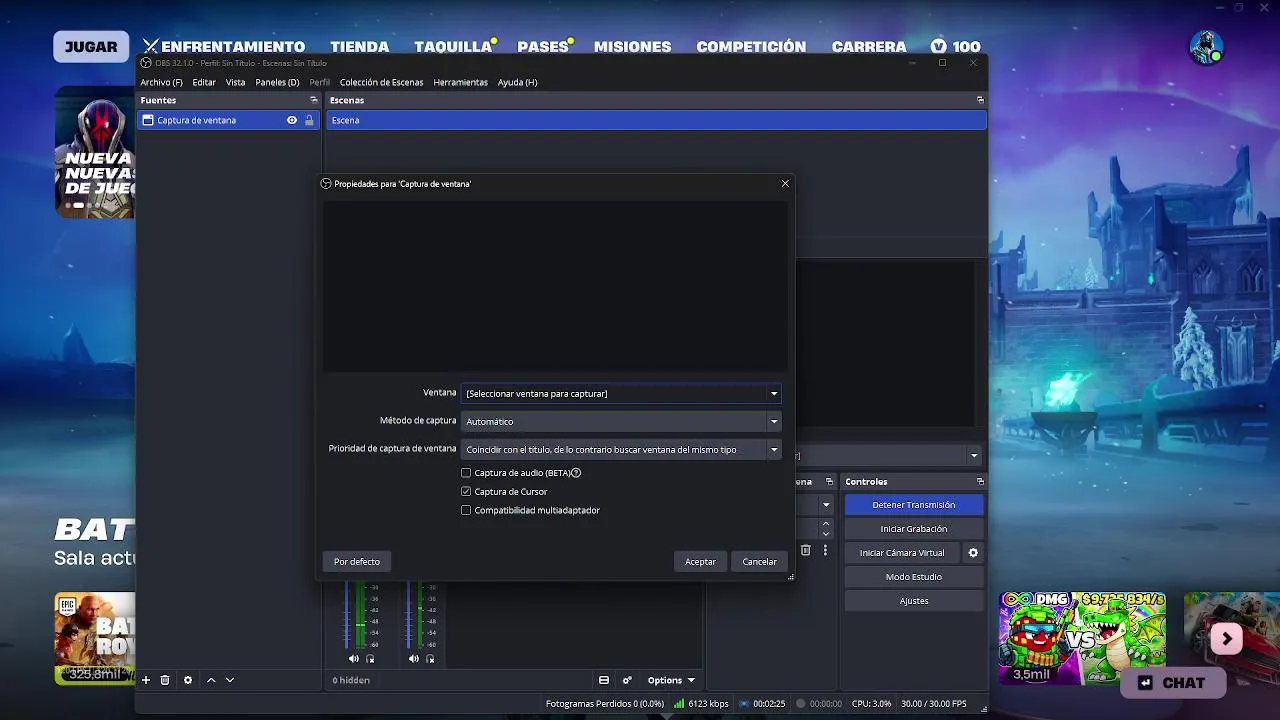Viewport: 1280px width, 720px height.
Task: Lock the Captura de ventana source
Action: coord(309,120)
